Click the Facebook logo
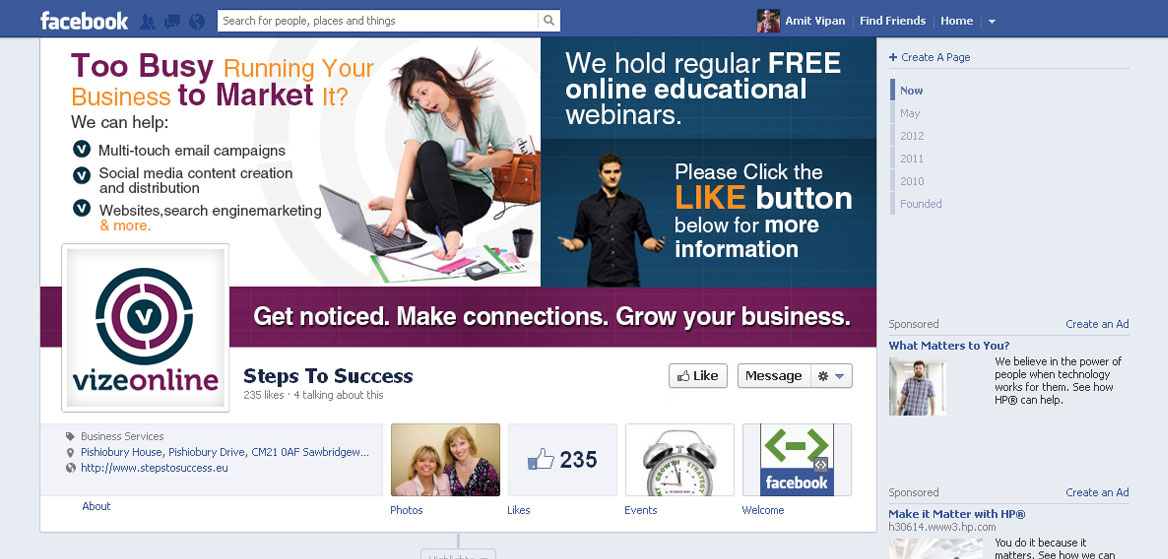 (84, 21)
